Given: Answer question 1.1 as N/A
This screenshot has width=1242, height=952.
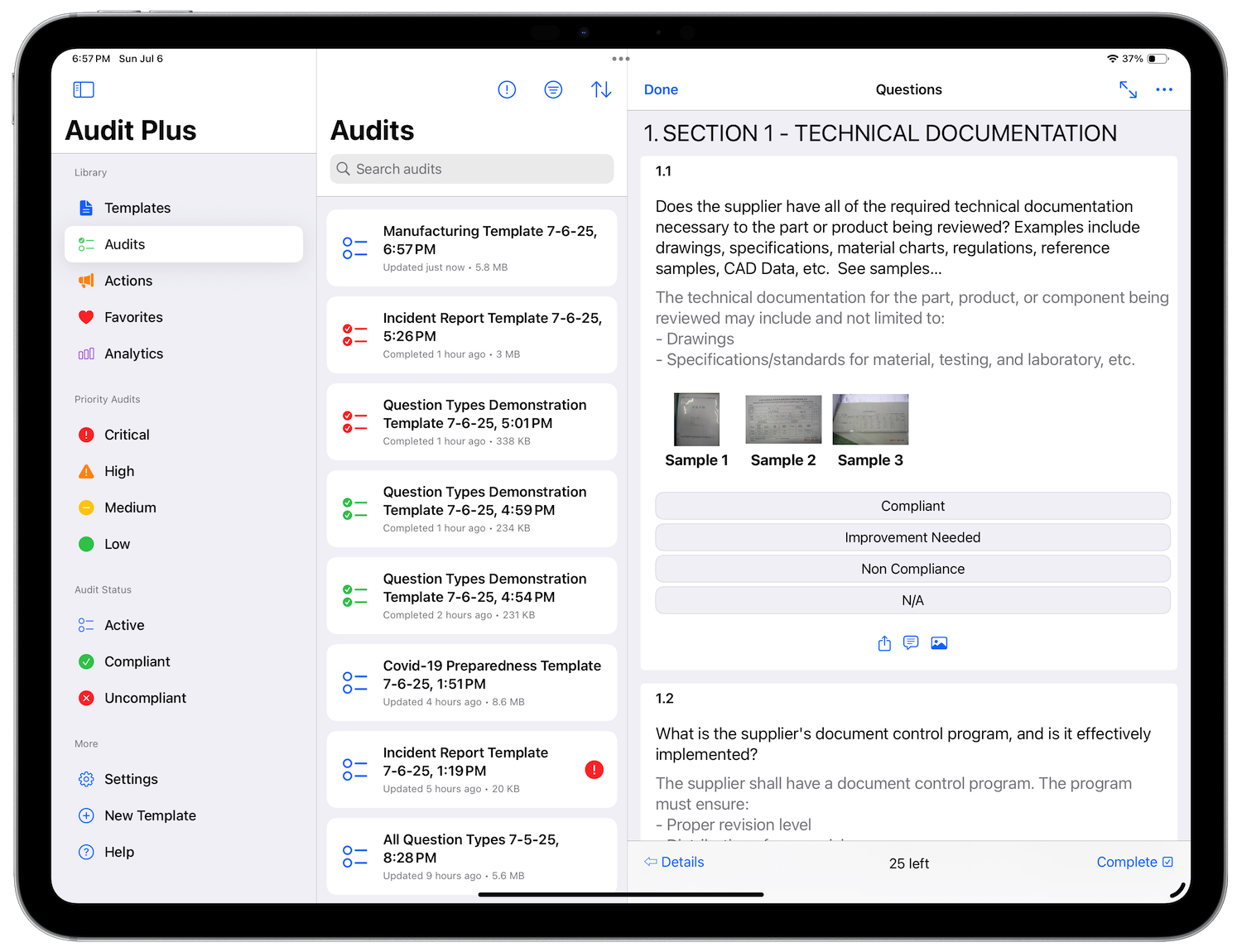Looking at the screenshot, I should pos(912,600).
